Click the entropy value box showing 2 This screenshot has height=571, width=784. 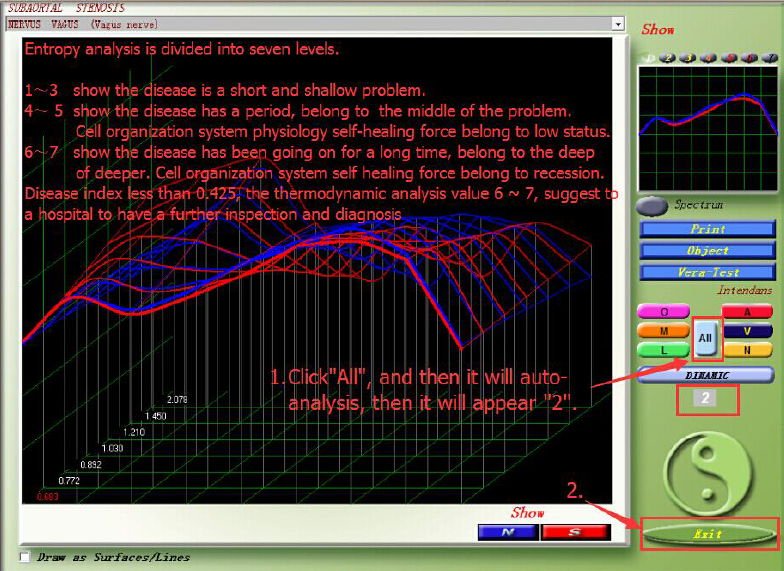pos(705,398)
